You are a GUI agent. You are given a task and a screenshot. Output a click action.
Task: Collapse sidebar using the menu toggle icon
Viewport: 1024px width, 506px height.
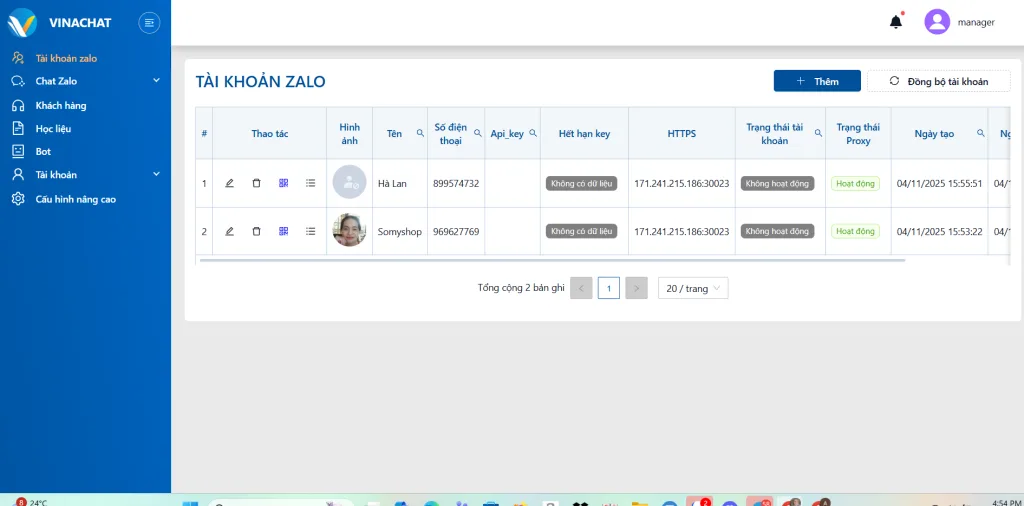click(x=149, y=22)
